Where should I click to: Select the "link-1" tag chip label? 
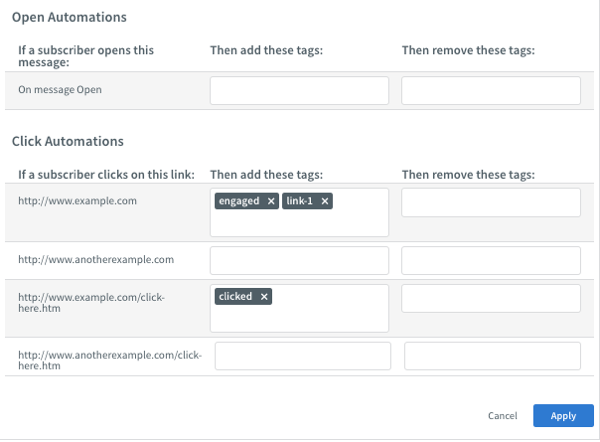click(300, 201)
